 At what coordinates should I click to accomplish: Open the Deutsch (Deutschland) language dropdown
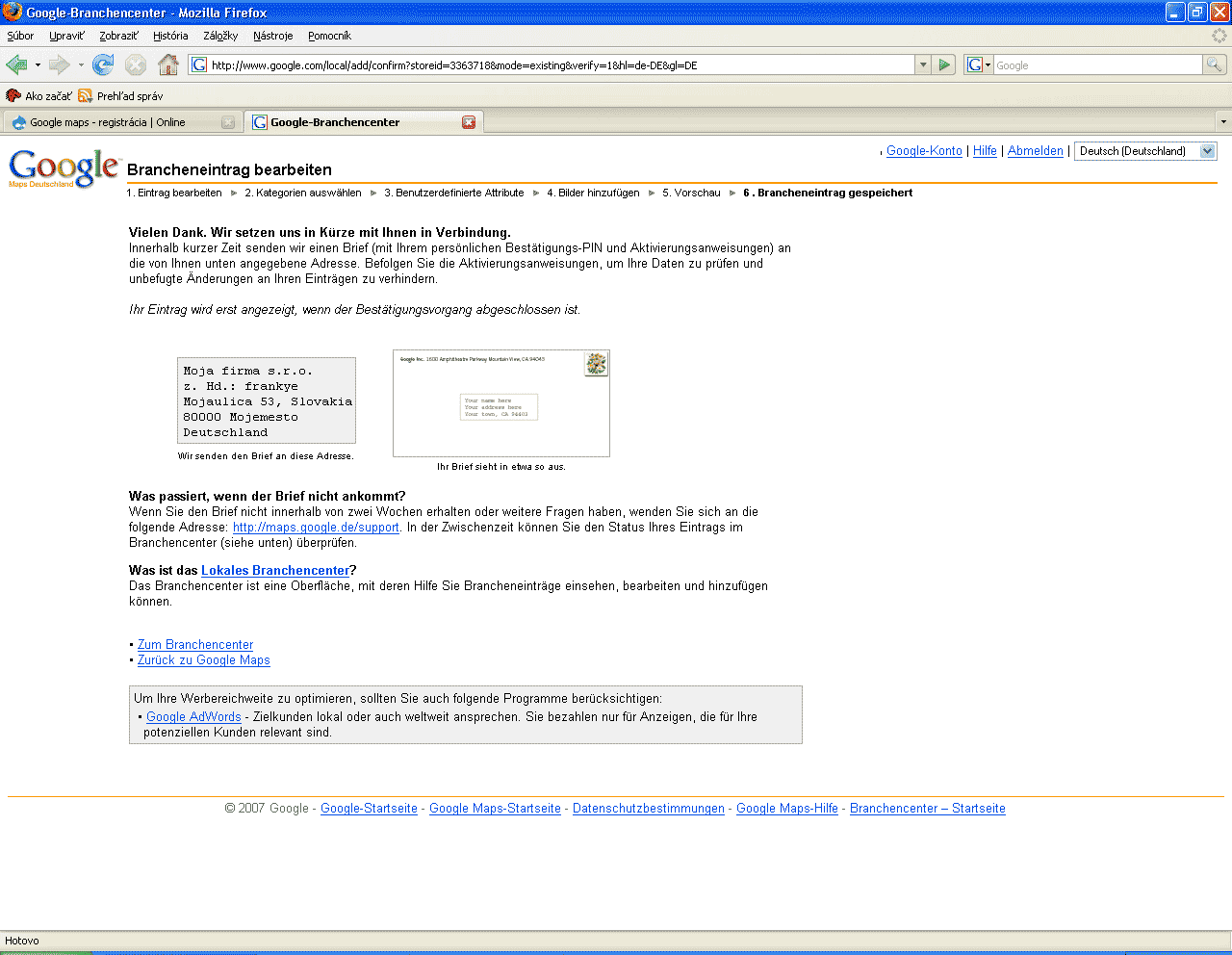click(1145, 151)
